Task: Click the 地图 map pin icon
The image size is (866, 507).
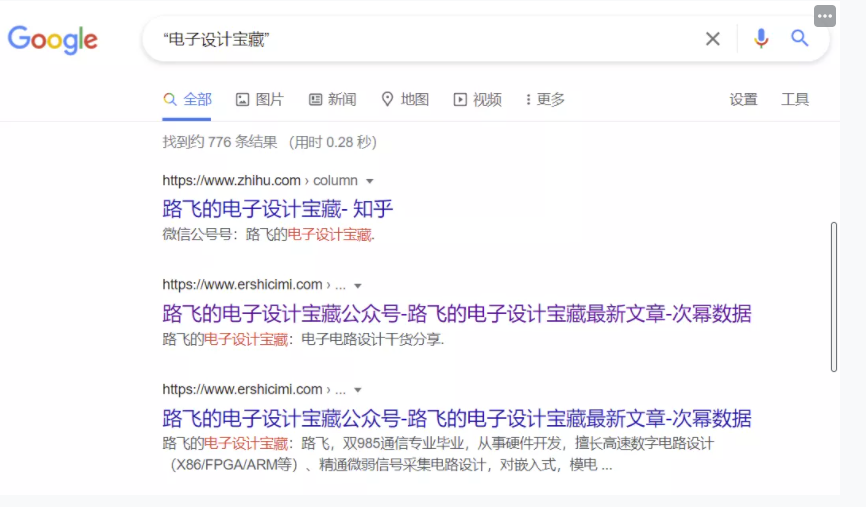Action: pyautogui.click(x=388, y=99)
